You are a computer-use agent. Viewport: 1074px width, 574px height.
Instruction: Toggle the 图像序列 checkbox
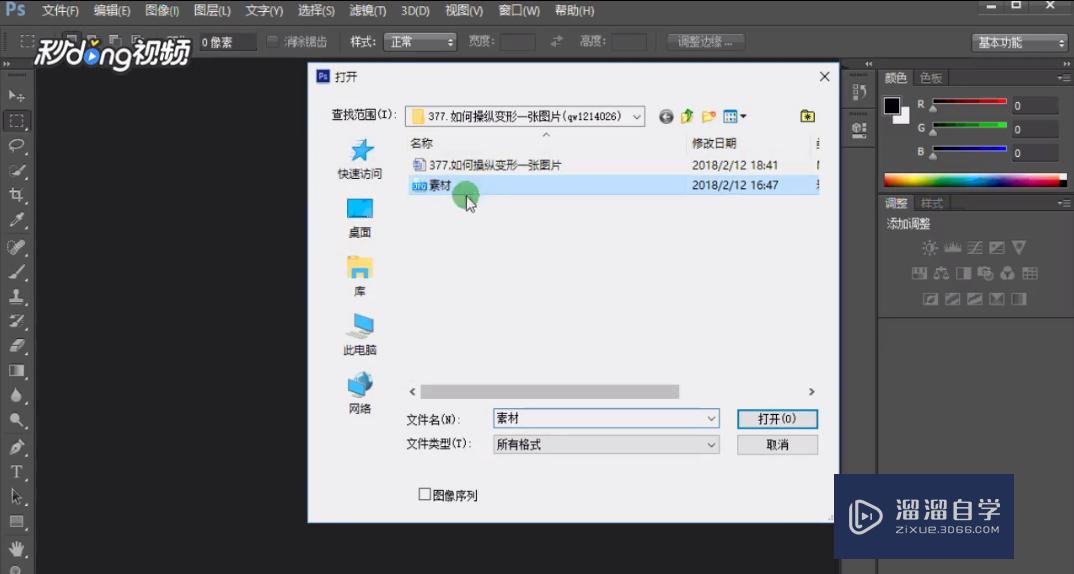click(425, 494)
